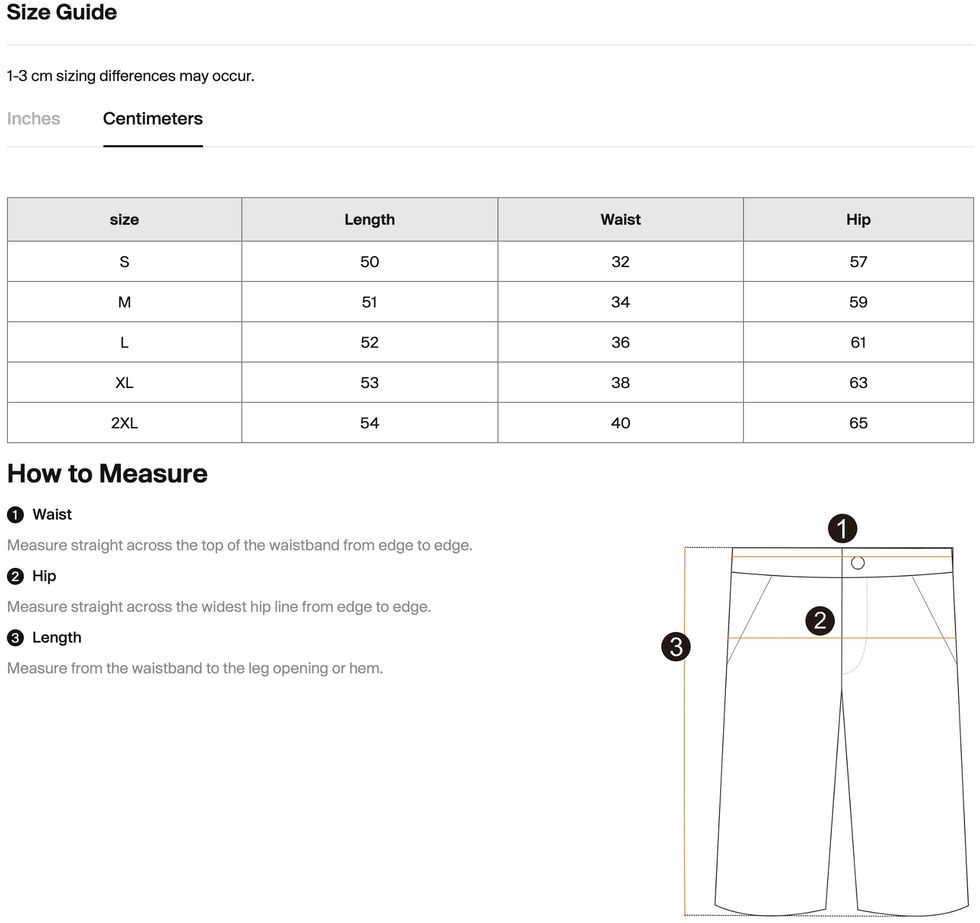980x923 pixels.
Task: Click the XL size row label
Action: click(124, 383)
